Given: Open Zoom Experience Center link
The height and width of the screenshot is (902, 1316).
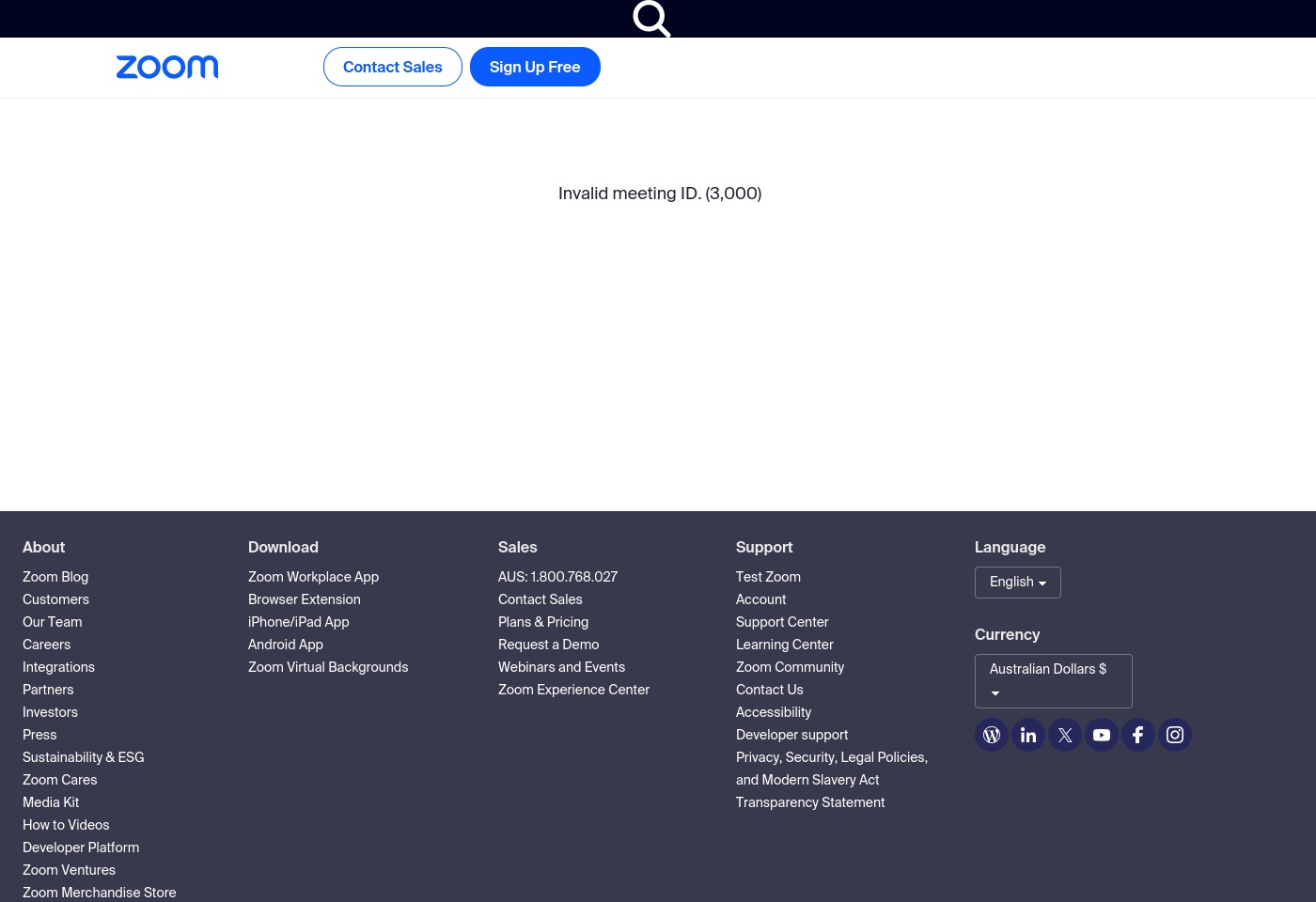Looking at the screenshot, I should [x=573, y=690].
